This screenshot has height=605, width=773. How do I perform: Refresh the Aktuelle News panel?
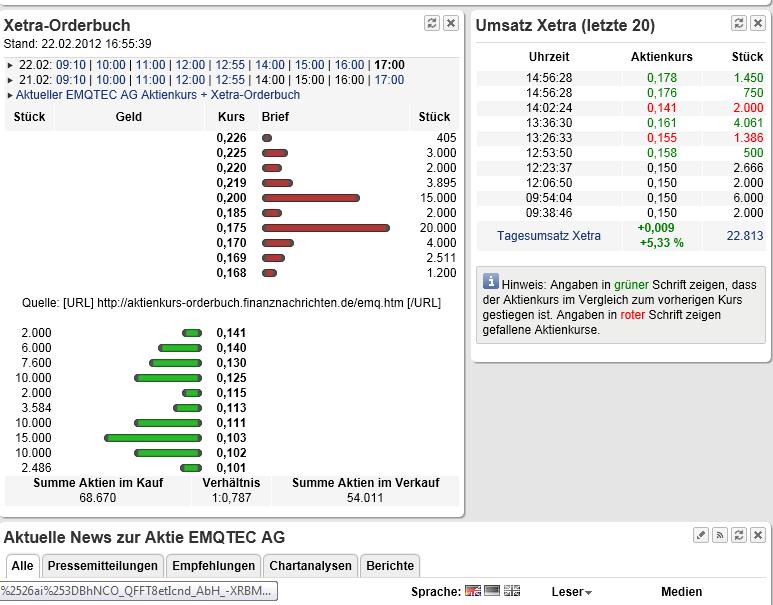(738, 535)
